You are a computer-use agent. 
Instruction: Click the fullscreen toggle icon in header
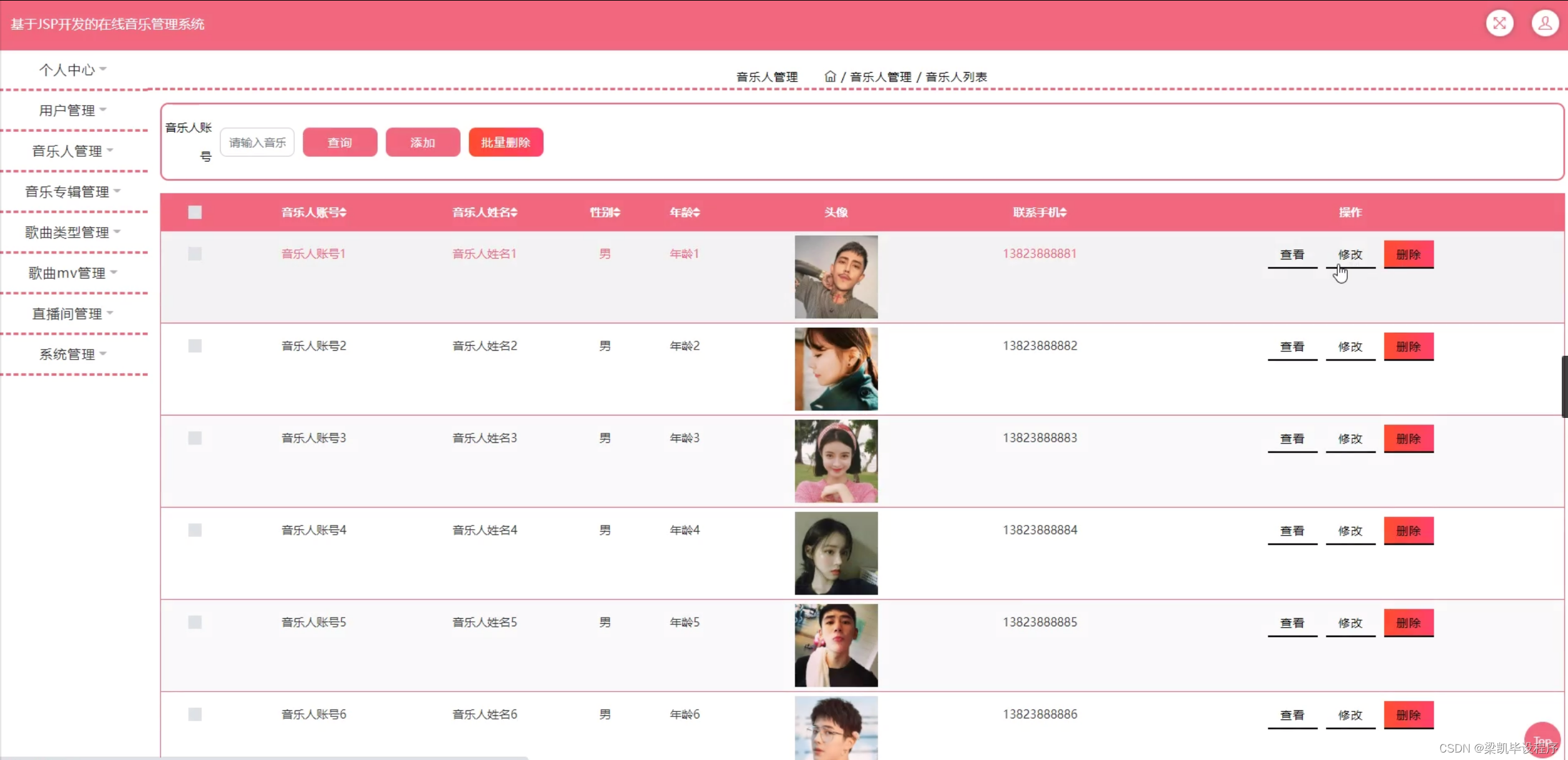coord(1499,24)
